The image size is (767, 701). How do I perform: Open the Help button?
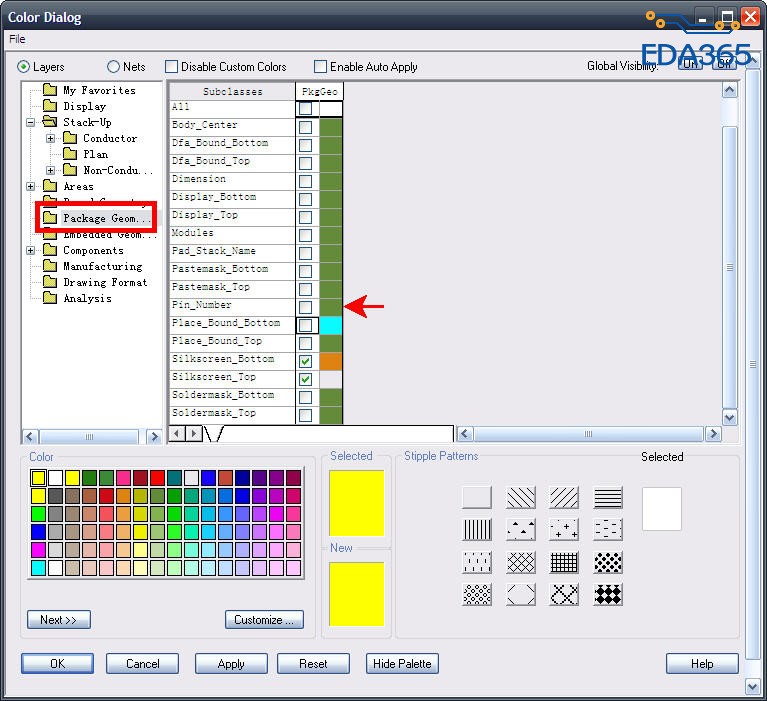[702, 664]
